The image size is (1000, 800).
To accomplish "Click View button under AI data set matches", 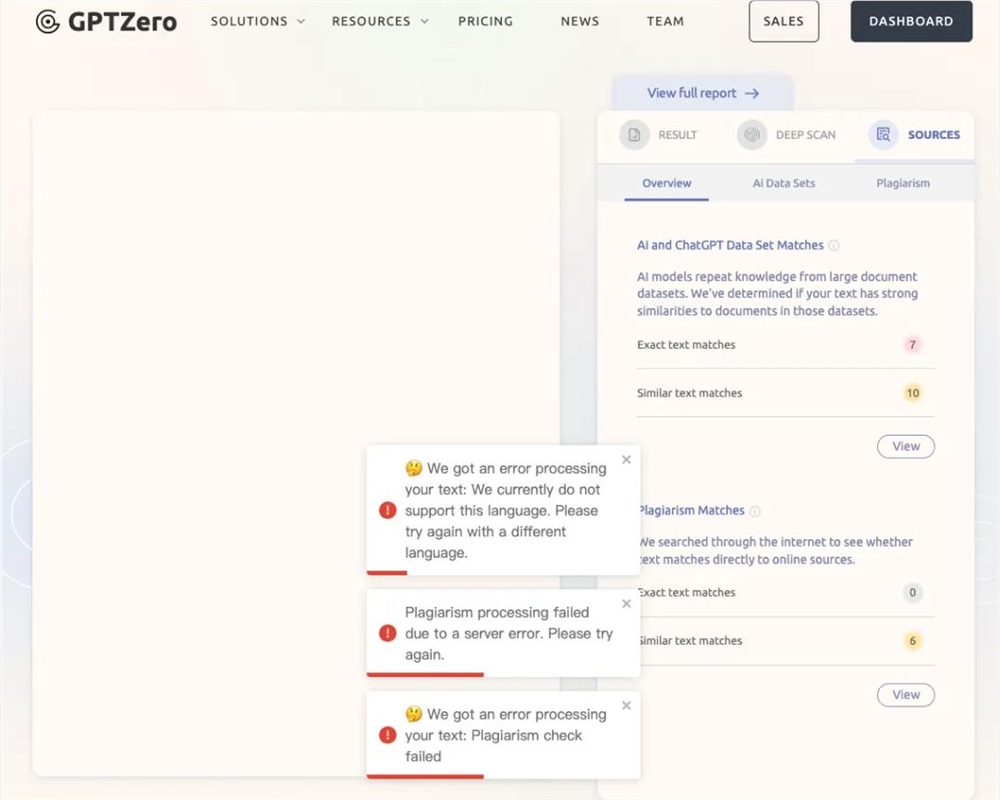I will click(x=906, y=447).
